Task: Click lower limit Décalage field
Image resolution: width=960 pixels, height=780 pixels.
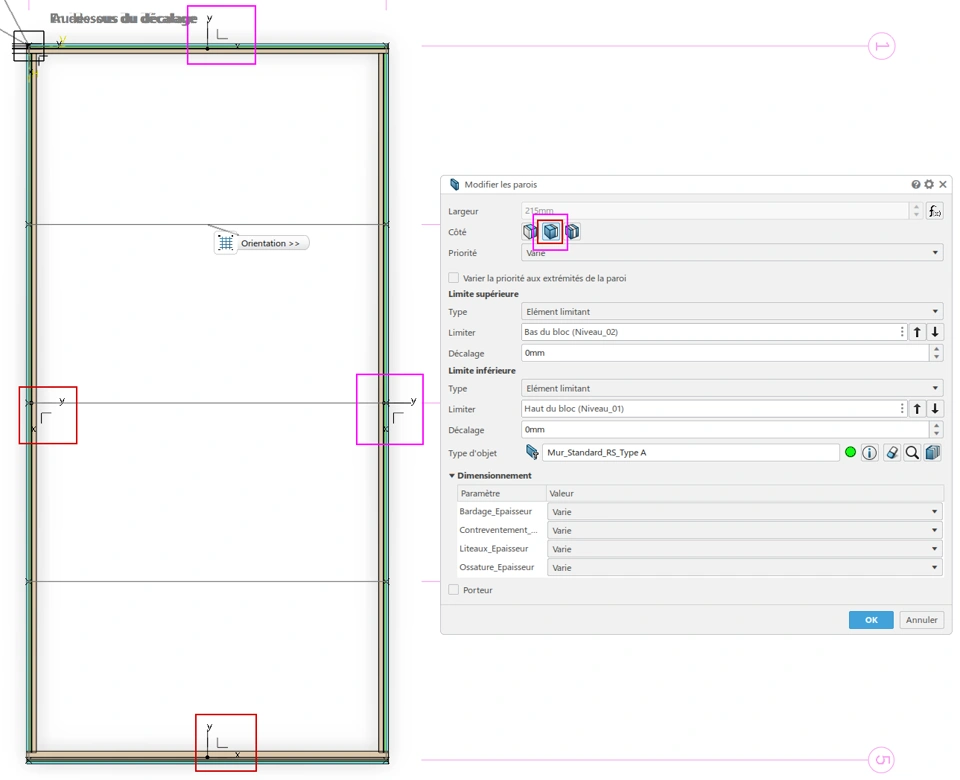Action: point(726,429)
